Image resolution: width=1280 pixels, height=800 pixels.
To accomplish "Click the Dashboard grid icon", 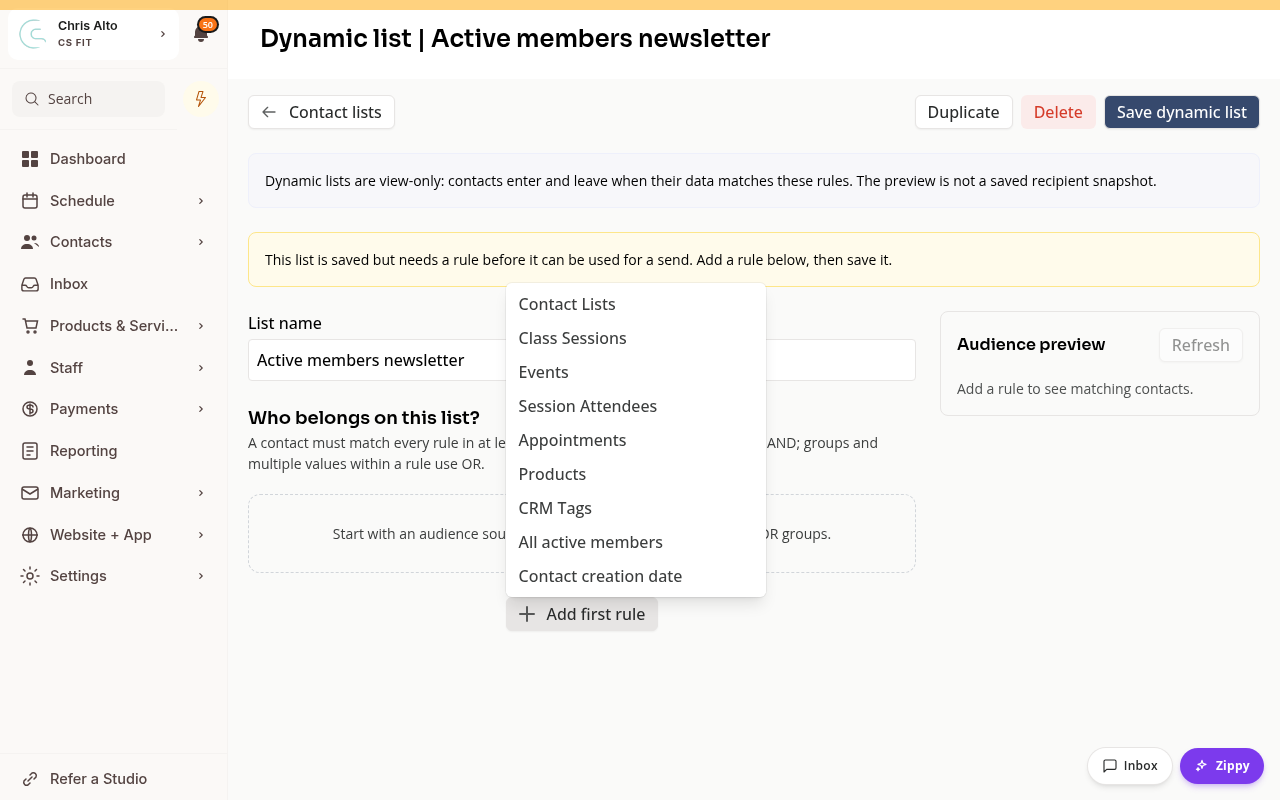I will pyautogui.click(x=30, y=159).
